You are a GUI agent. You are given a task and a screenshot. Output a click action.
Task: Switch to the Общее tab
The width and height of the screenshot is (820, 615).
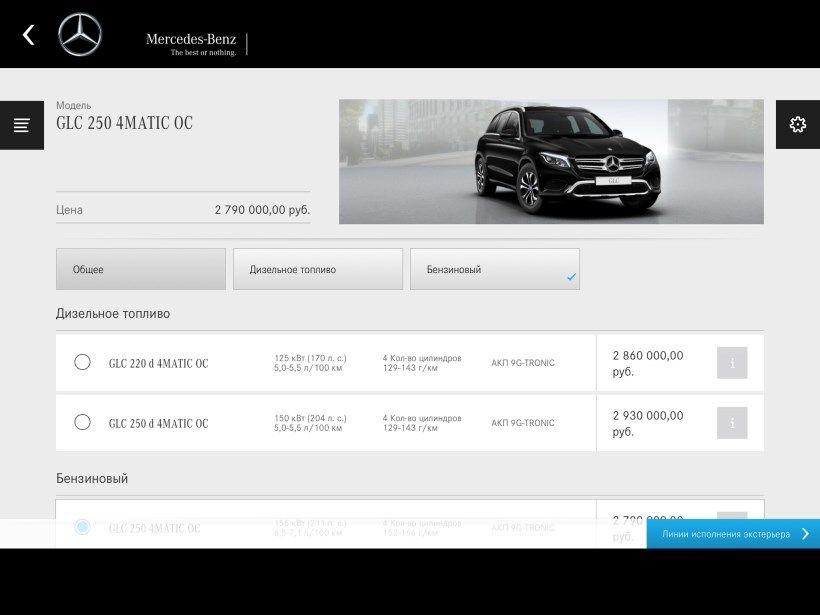point(141,269)
